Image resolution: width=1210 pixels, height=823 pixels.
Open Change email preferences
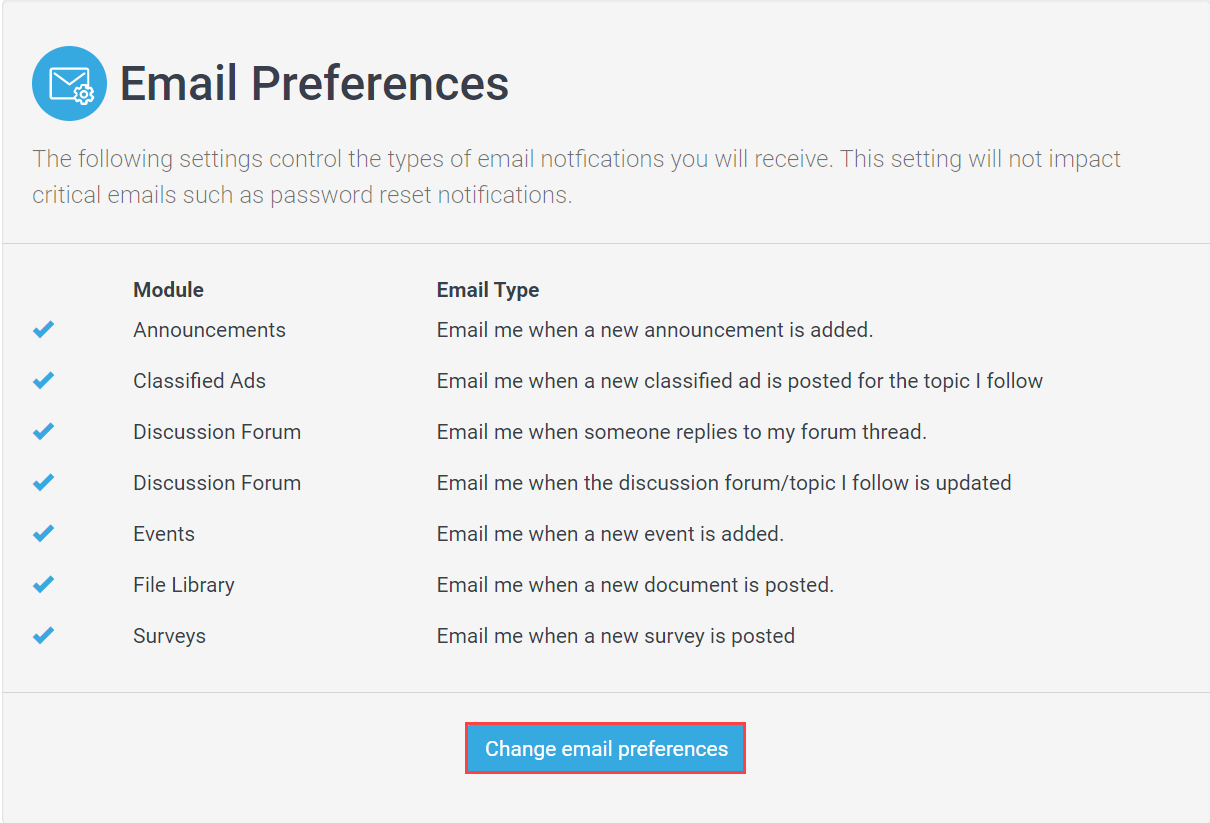[x=606, y=748]
